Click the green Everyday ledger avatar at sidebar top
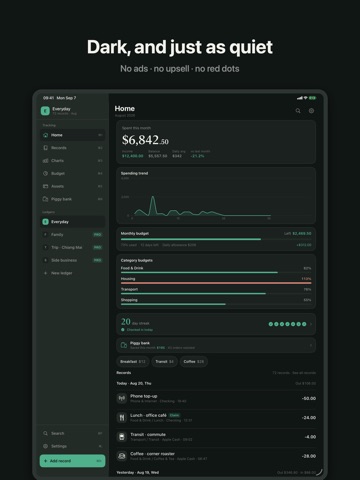 (45, 111)
